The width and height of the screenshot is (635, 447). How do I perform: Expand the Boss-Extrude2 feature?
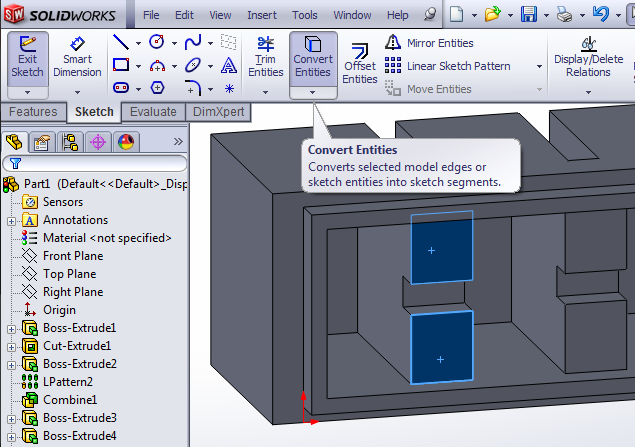point(11,365)
